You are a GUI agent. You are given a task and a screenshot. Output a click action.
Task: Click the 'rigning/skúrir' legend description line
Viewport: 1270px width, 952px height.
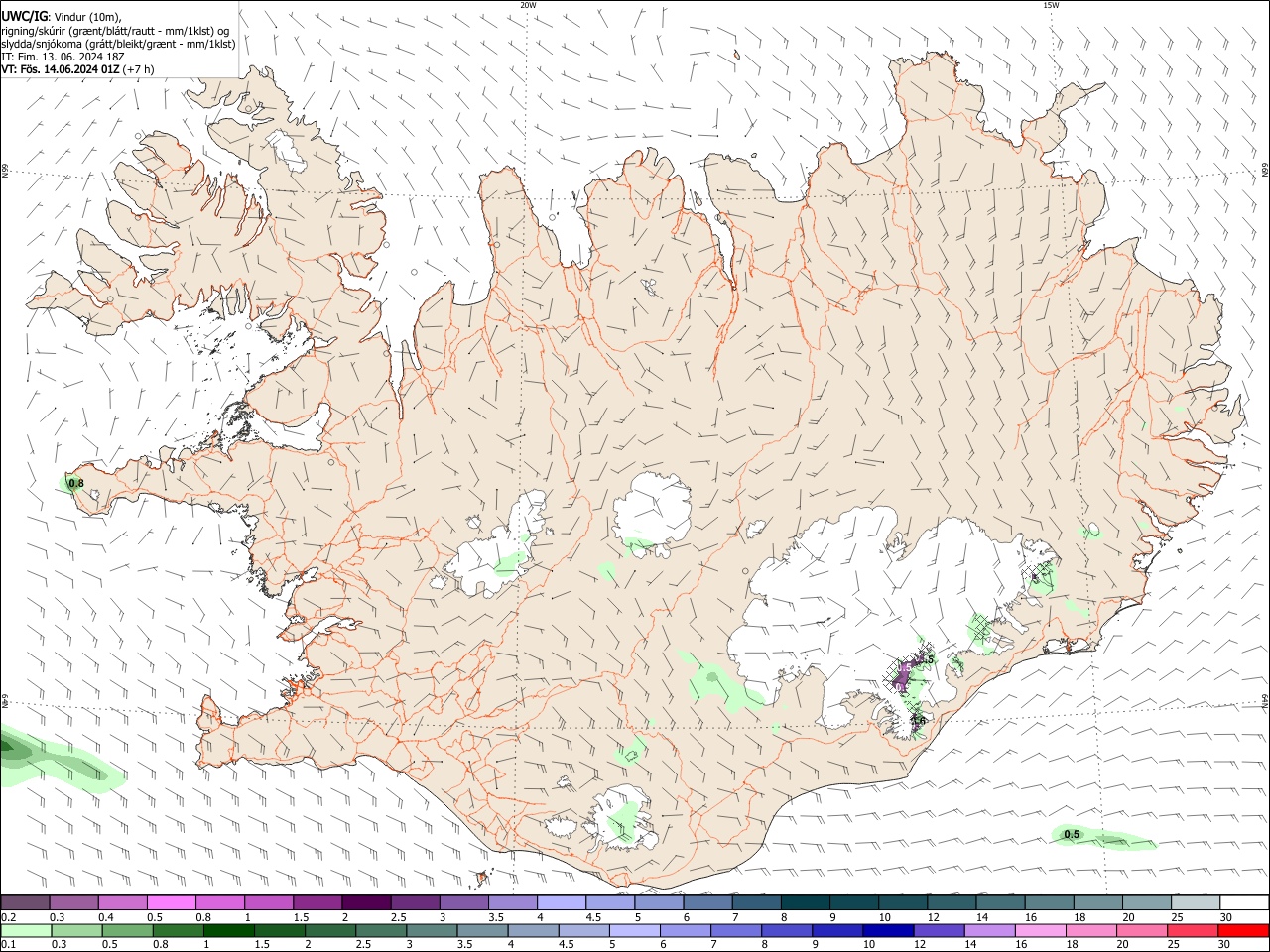(x=115, y=31)
